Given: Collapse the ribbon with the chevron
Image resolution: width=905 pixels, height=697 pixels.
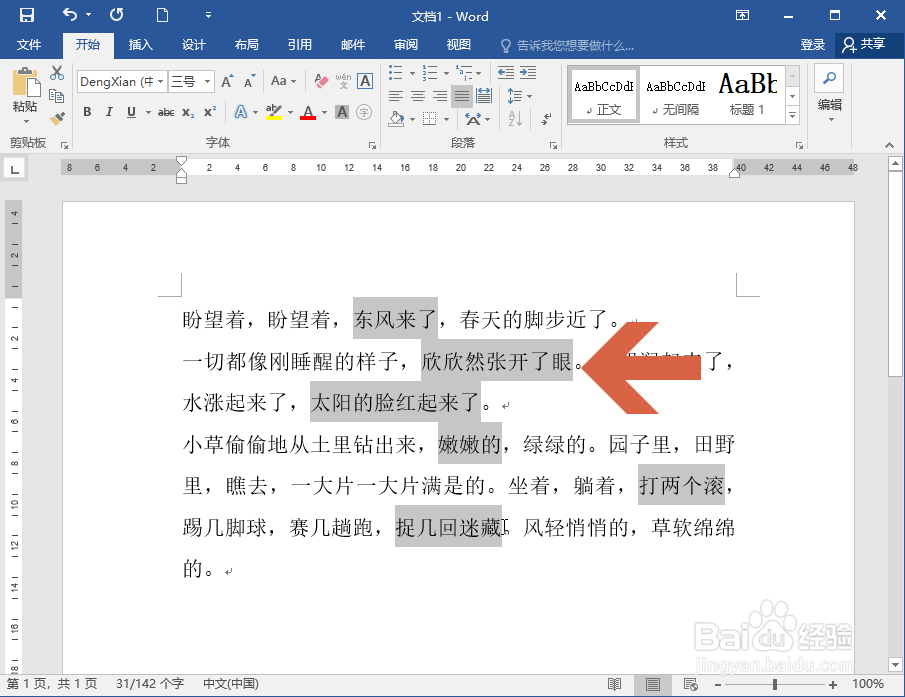Looking at the screenshot, I should pyautogui.click(x=889, y=145).
